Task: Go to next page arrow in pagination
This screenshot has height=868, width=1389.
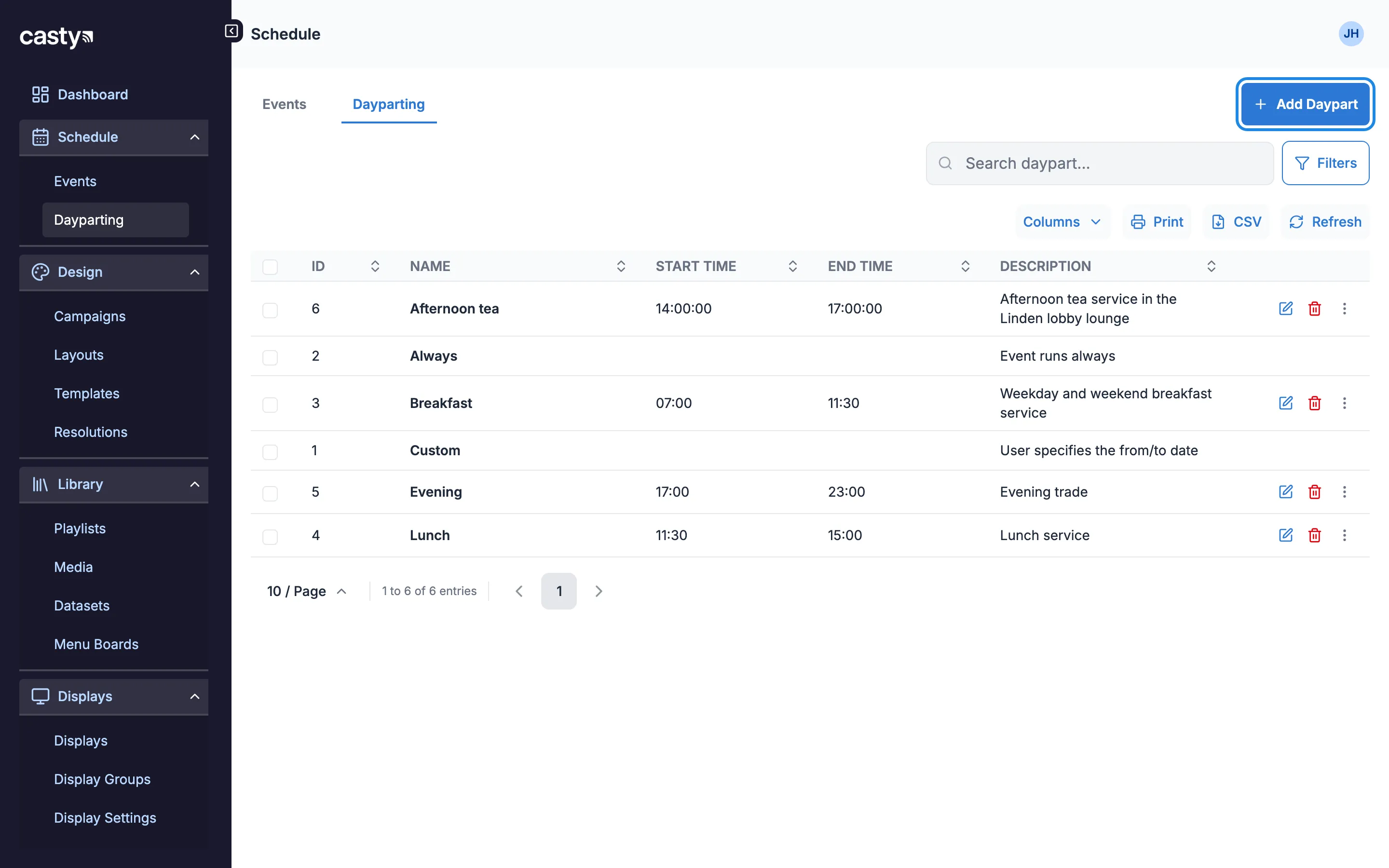Action: click(x=599, y=591)
